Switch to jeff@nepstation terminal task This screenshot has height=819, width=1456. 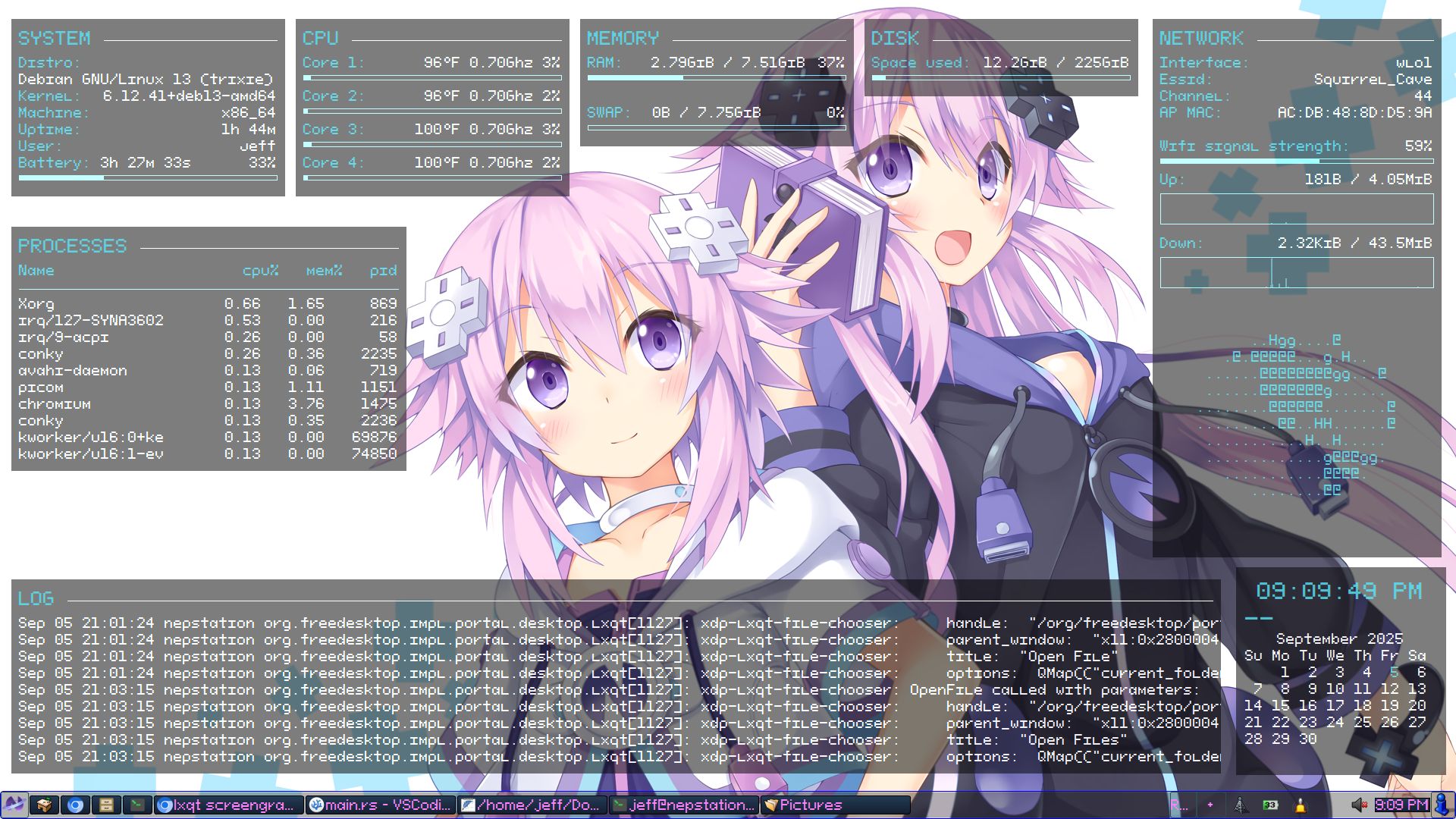pos(684,805)
